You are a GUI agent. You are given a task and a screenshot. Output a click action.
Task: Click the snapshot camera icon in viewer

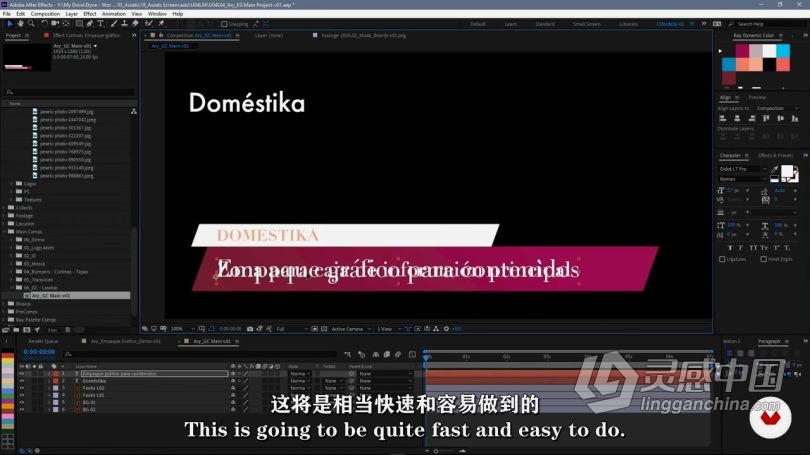point(250,329)
